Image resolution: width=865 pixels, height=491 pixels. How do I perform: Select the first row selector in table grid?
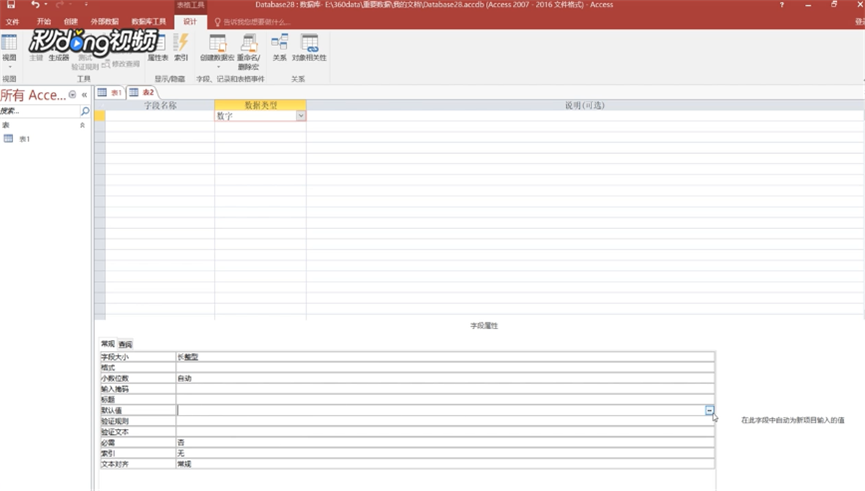point(100,116)
